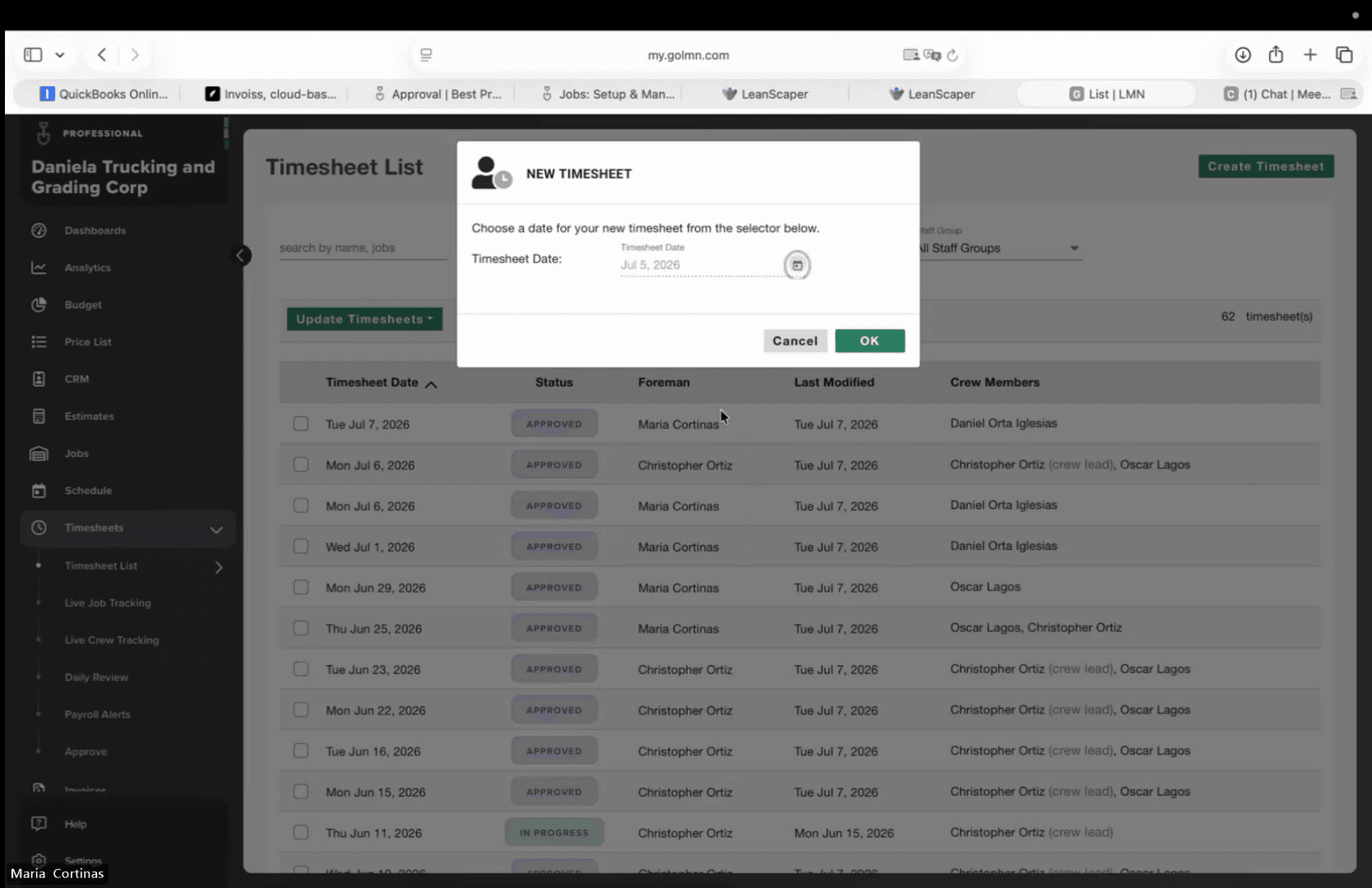Switch to QuickBooks Online tab

(x=104, y=94)
